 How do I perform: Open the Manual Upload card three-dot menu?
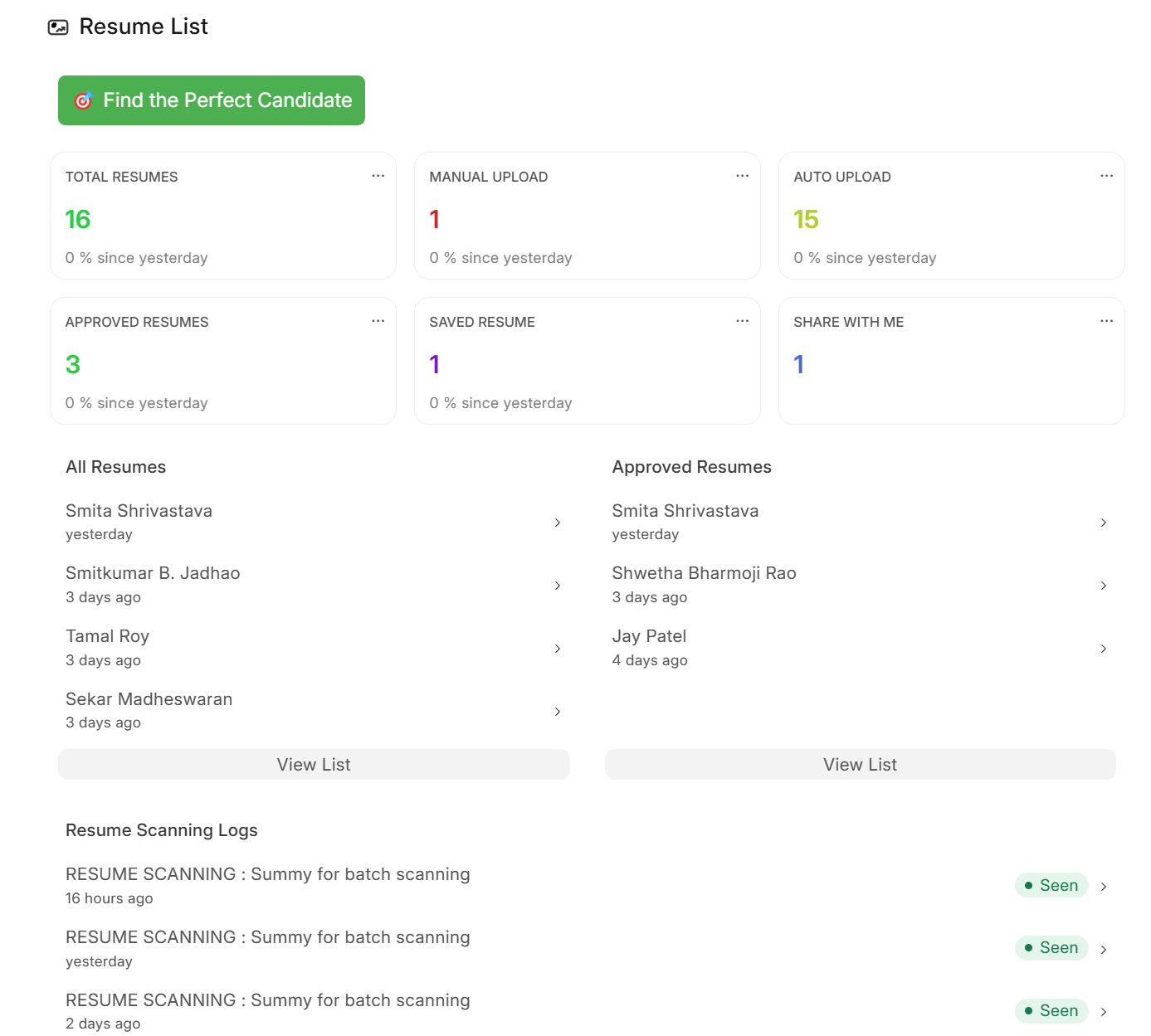click(x=743, y=176)
